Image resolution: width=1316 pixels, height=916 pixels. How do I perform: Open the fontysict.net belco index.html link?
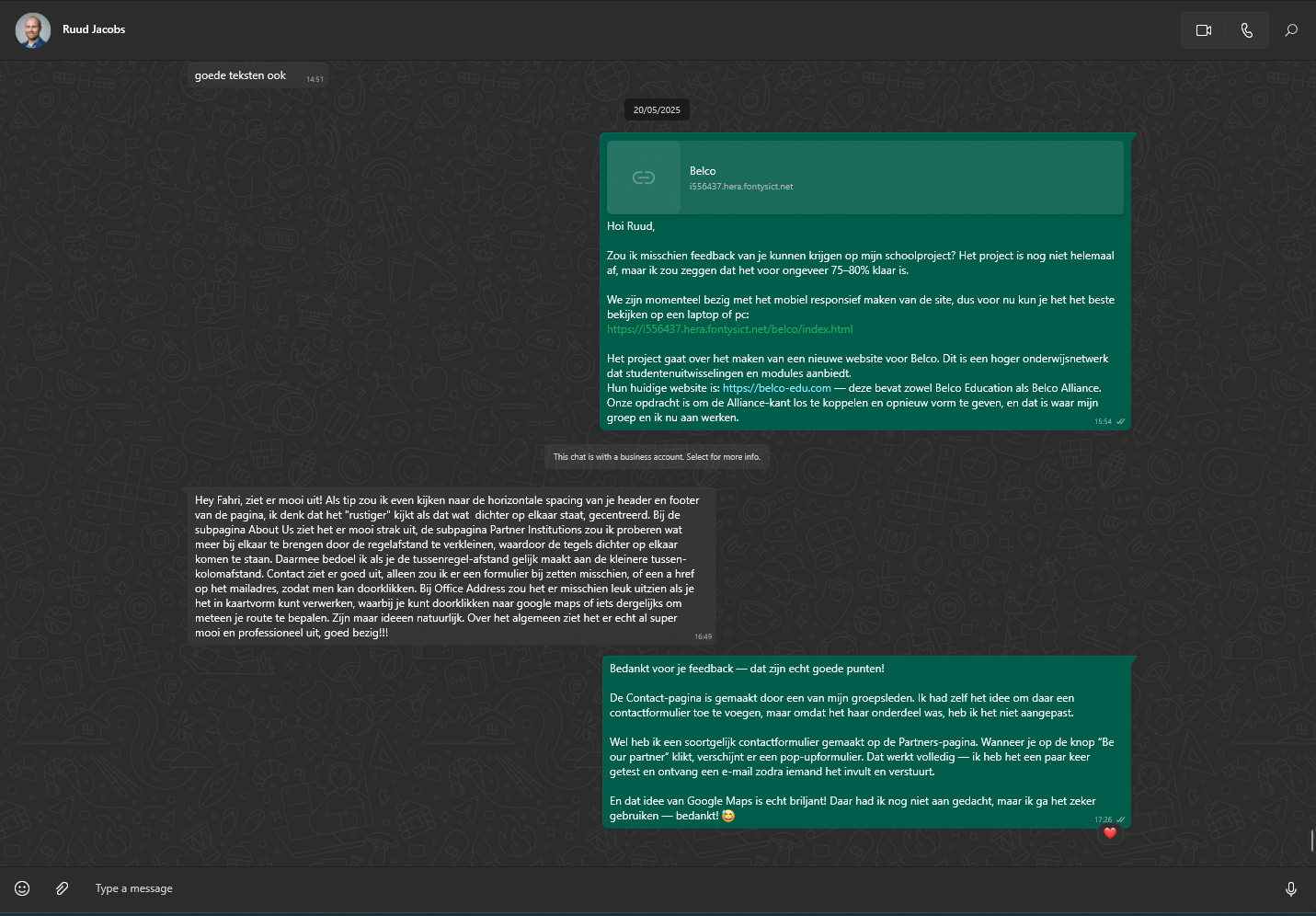[x=729, y=329]
